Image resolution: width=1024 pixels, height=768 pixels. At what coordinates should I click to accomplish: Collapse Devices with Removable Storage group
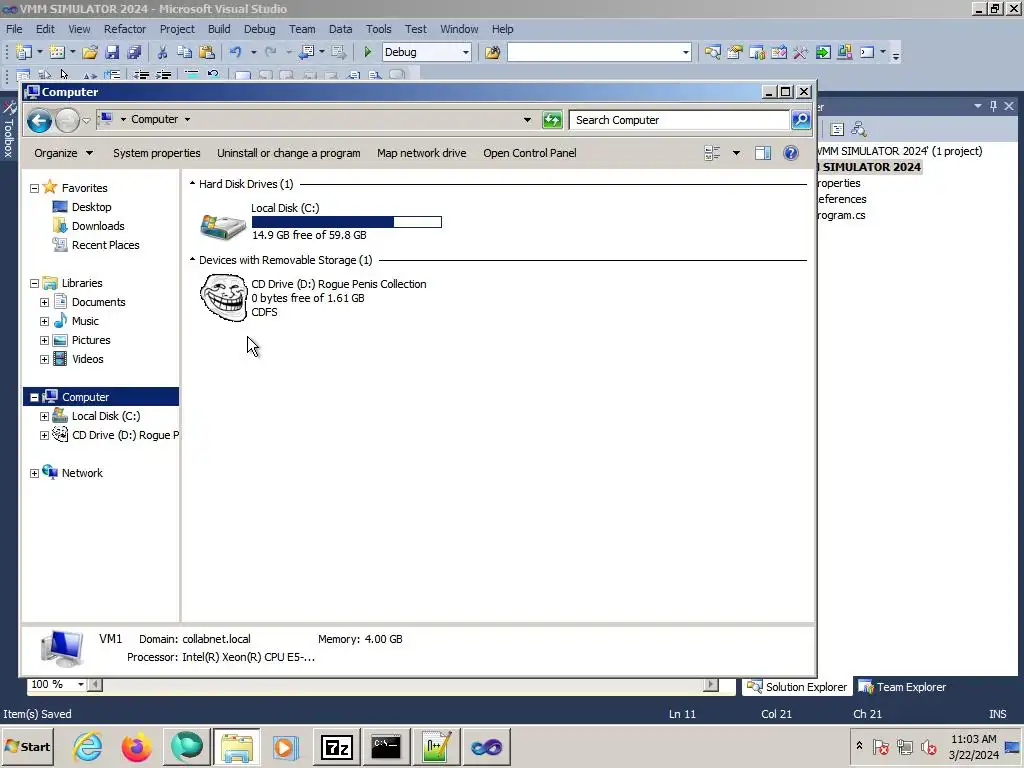tap(193, 260)
